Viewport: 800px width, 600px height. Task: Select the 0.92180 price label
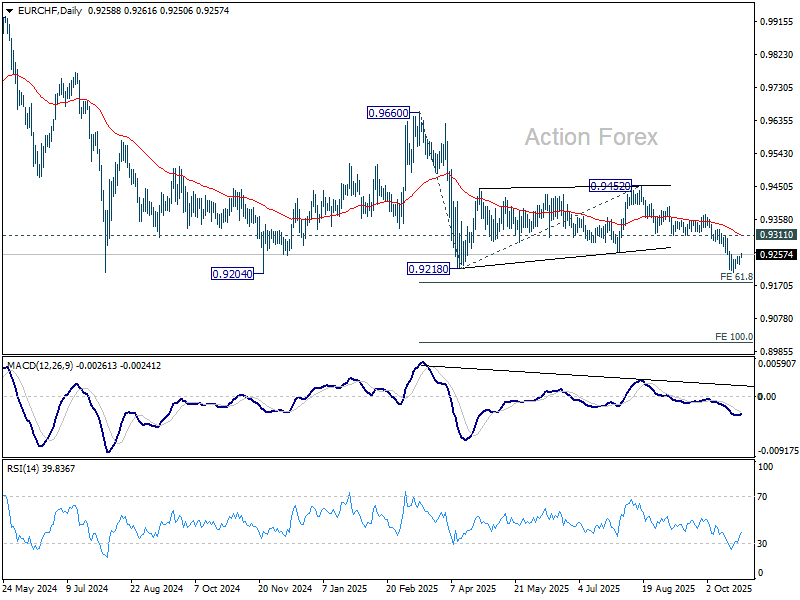coord(429,268)
